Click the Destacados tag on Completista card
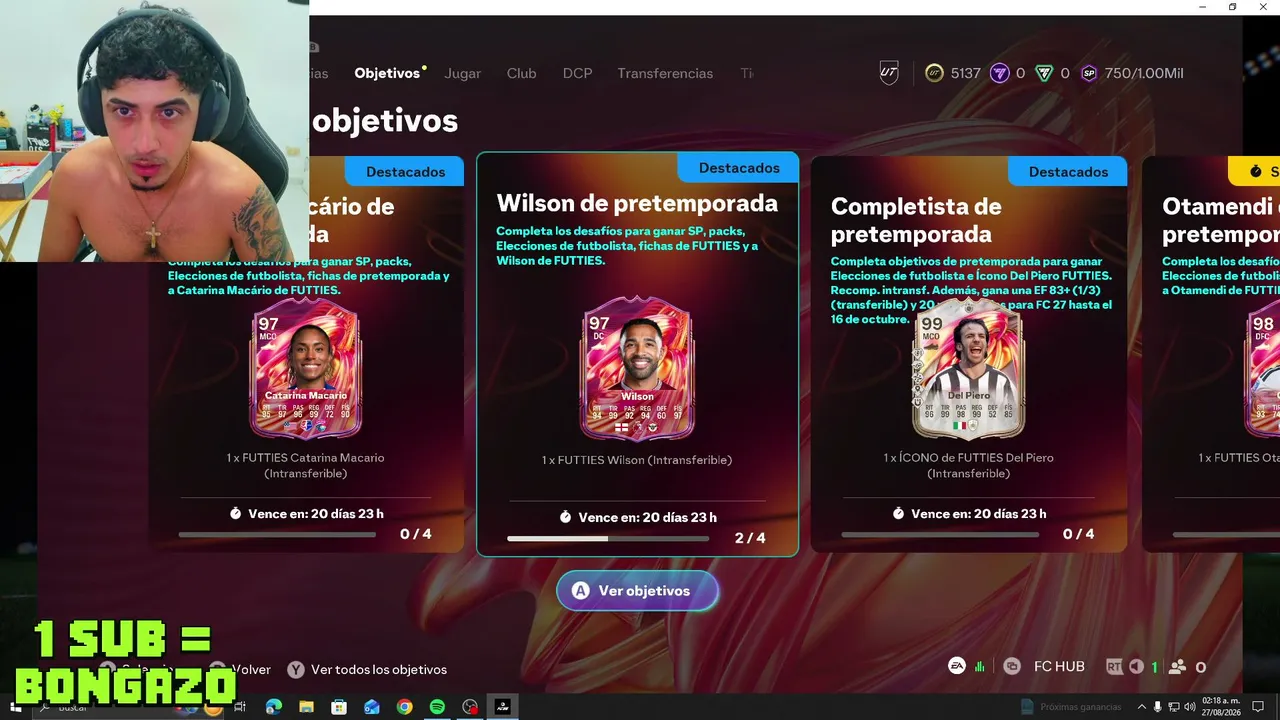This screenshot has height=720, width=1280. point(1068,172)
